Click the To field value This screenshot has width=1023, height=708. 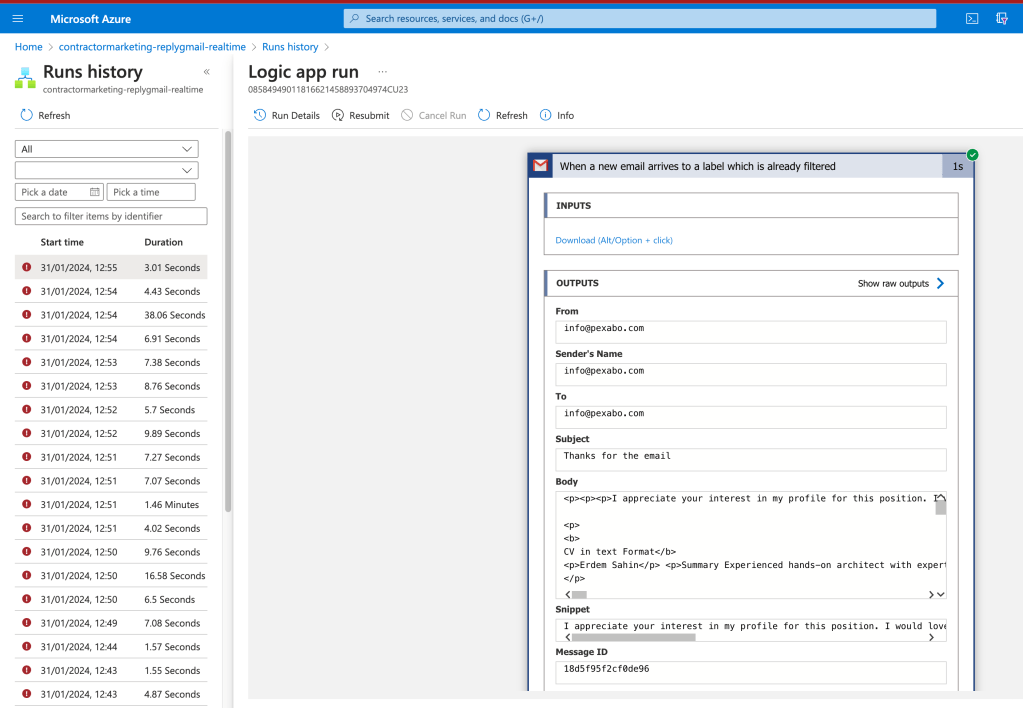tap(751, 417)
